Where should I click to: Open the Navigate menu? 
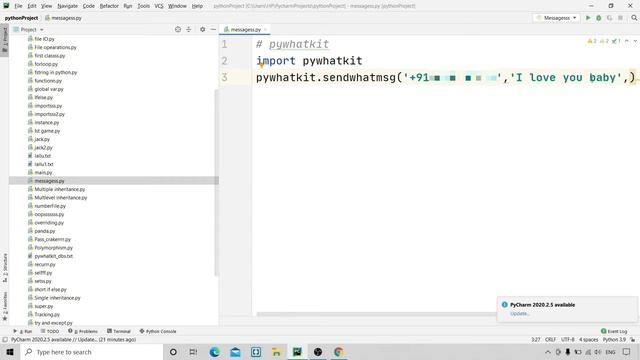tap(67, 6)
